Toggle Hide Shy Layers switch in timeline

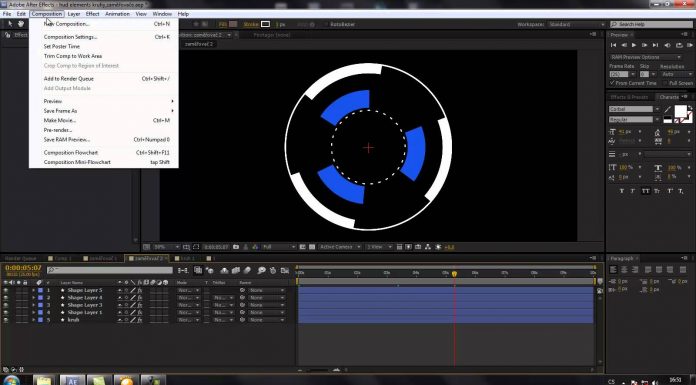pyautogui.click(x=224, y=270)
